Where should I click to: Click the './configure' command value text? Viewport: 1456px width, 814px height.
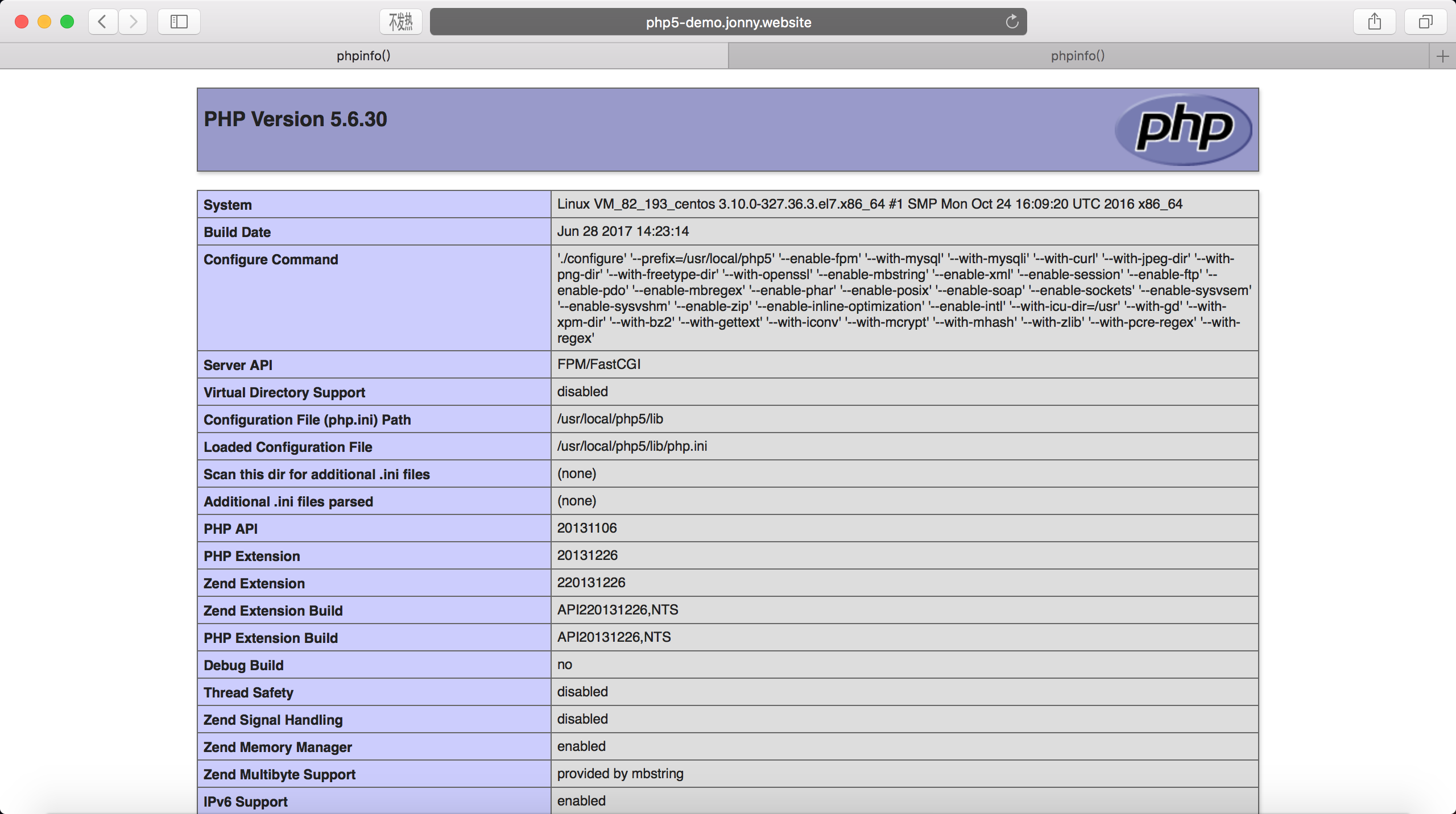pos(904,298)
